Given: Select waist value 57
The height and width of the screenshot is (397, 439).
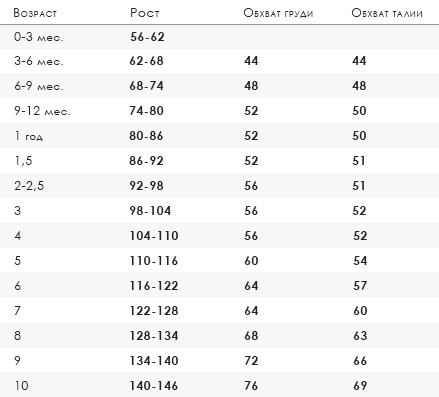Looking at the screenshot, I should click(x=360, y=286).
